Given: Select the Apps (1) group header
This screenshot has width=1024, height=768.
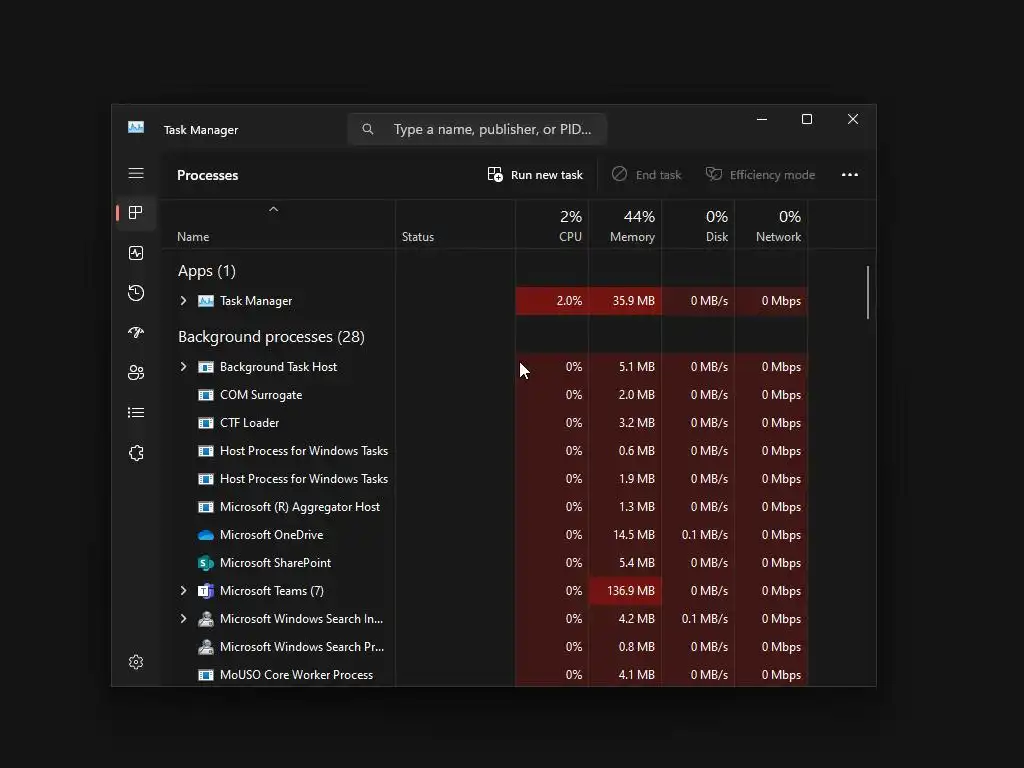Looking at the screenshot, I should [206, 270].
